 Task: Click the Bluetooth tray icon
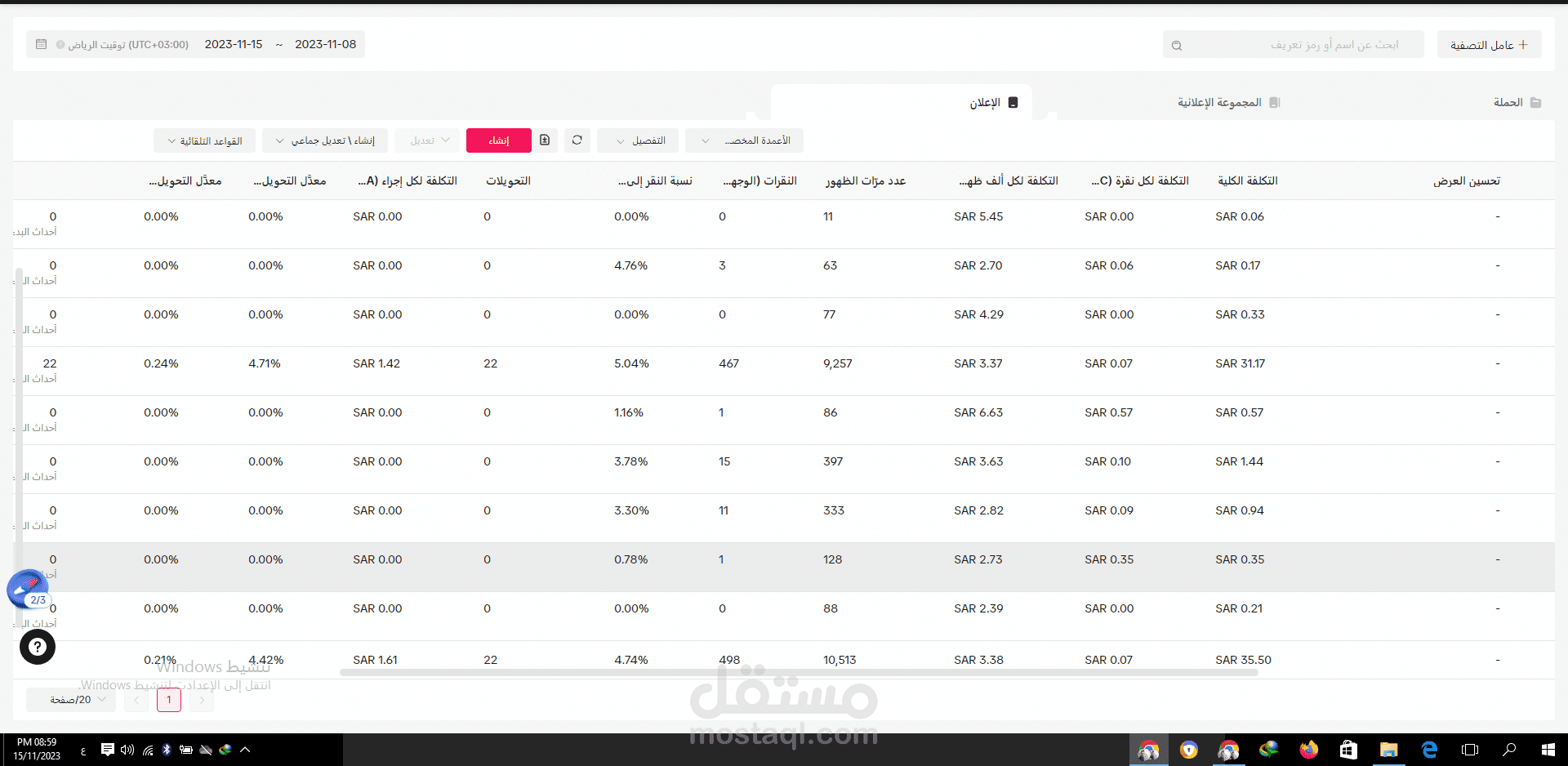[167, 750]
